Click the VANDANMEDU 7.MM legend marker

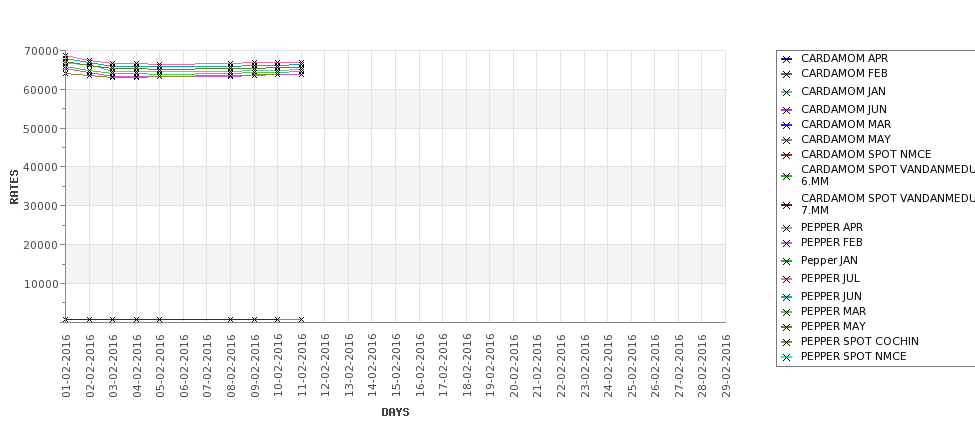coord(786,205)
